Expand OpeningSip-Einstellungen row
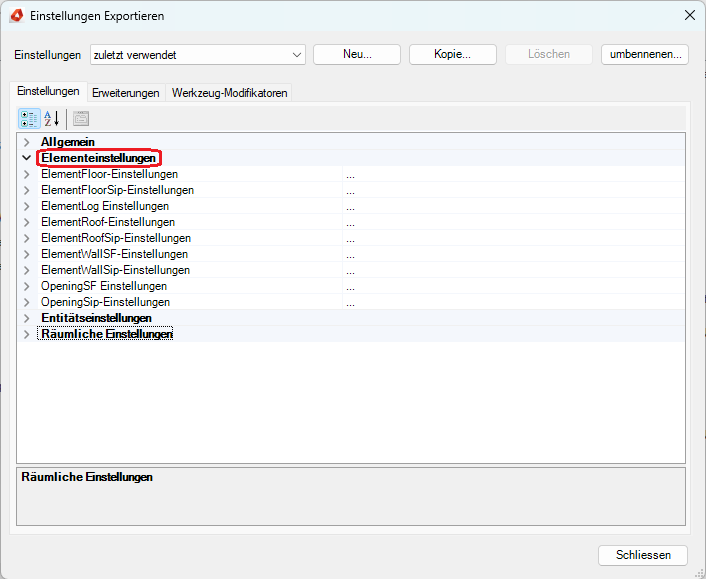This screenshot has height=579, width=706. [27, 302]
